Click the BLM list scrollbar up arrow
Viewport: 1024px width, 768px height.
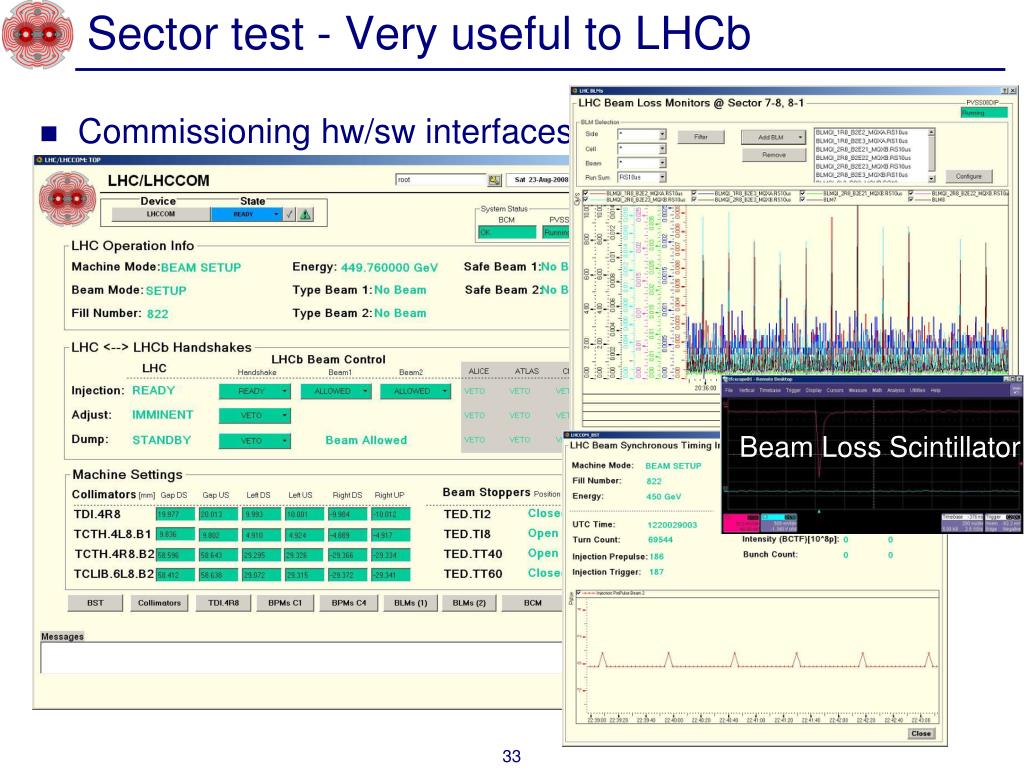tap(931, 133)
